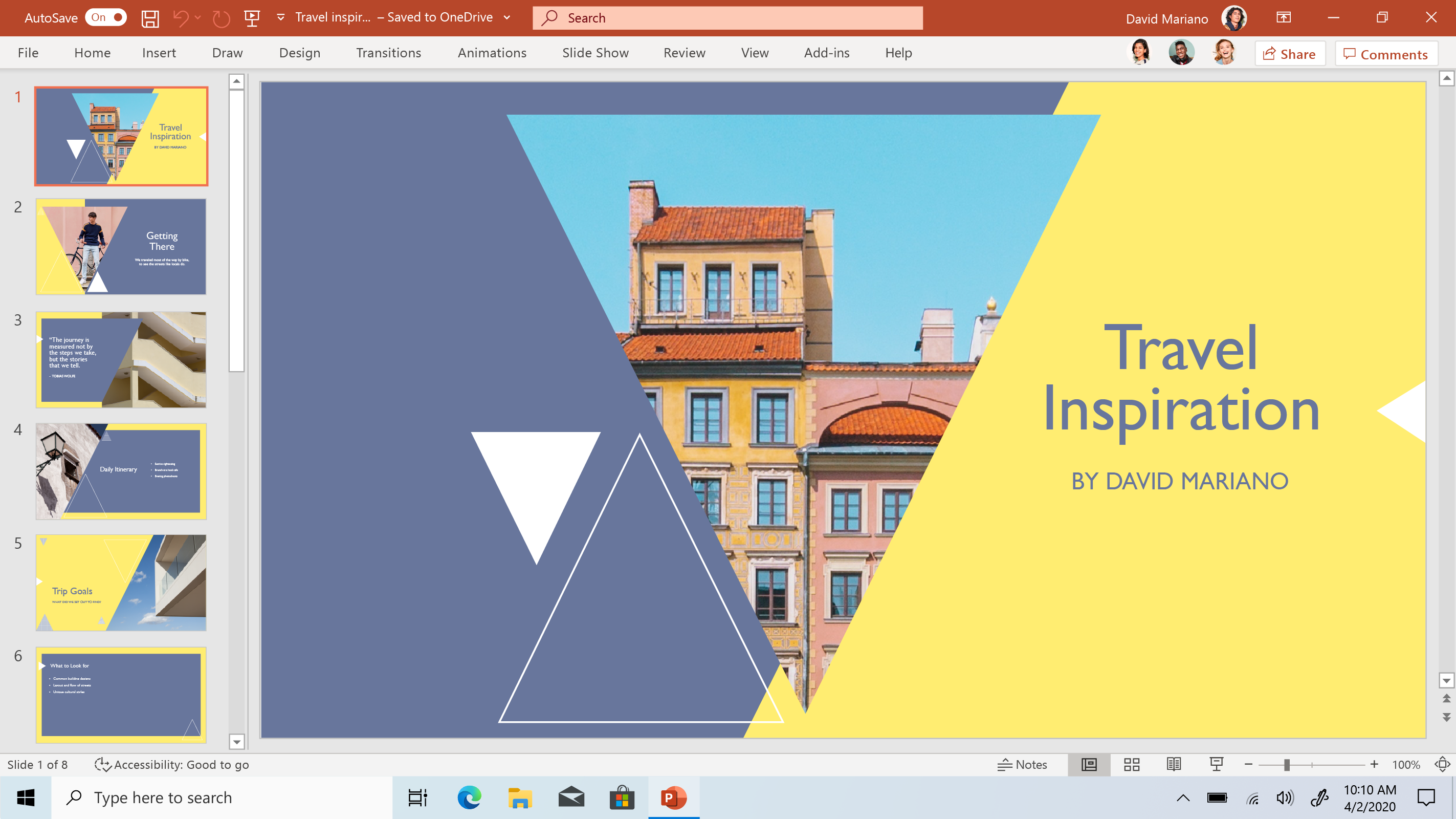Viewport: 1456px width, 819px height.
Task: Expand the Undo history dropdown arrow
Action: click(198, 17)
